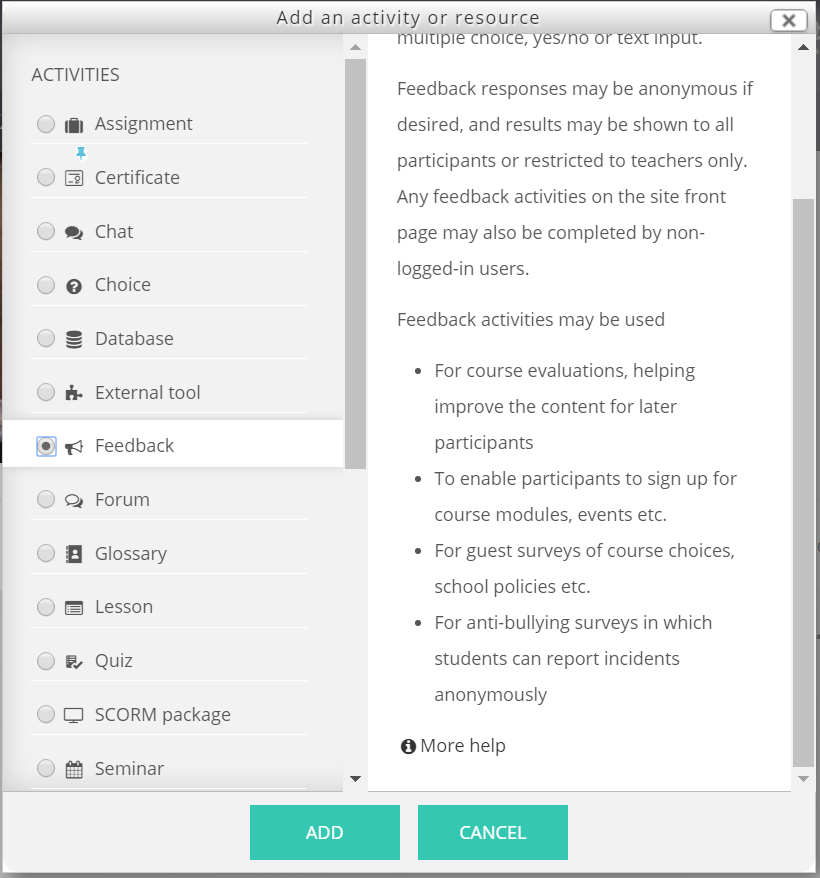The image size is (820, 878).
Task: Click the Quiz checklist icon
Action: pyautogui.click(x=74, y=662)
